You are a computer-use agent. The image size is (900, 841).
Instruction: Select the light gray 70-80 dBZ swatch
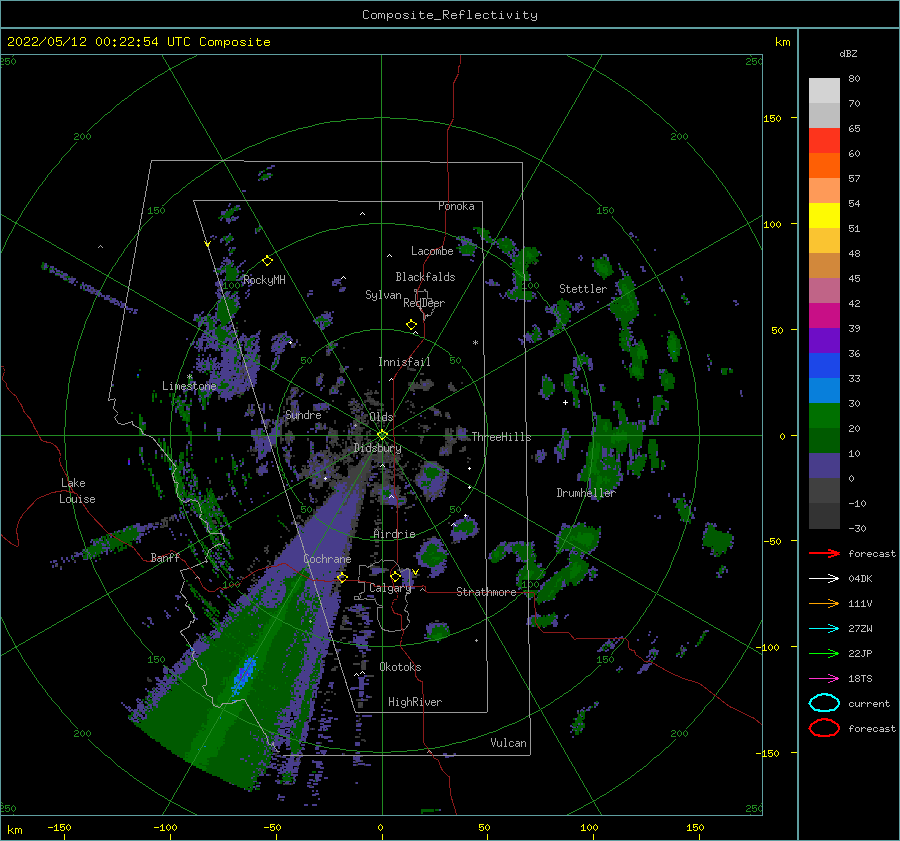[824, 91]
